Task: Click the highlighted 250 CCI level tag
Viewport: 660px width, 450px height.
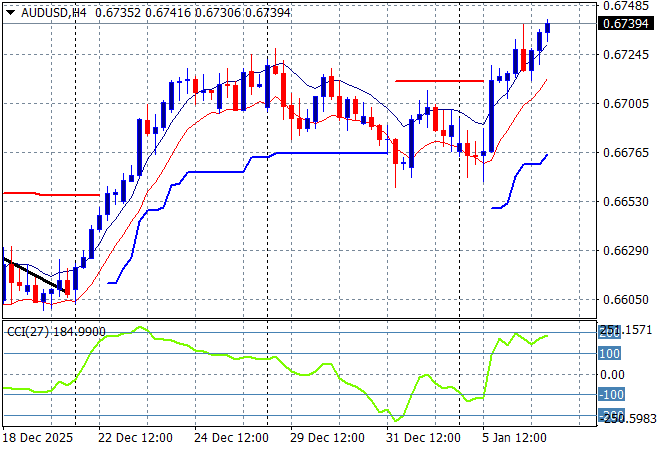Action: coord(611,332)
